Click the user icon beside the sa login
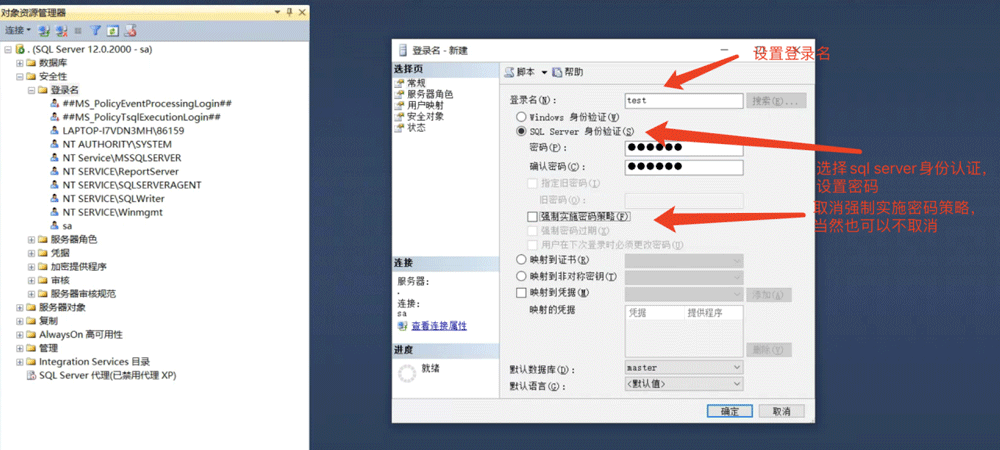The height and width of the screenshot is (450, 1000). [55, 226]
